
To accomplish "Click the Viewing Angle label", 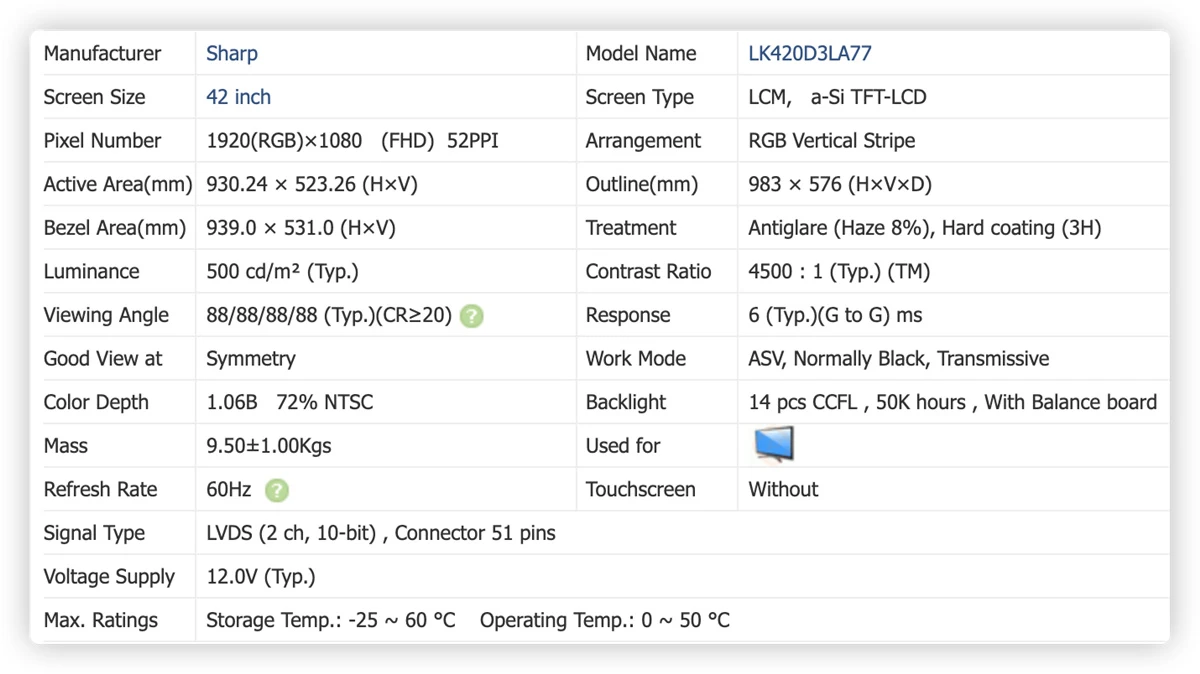I will pyautogui.click(x=106, y=315).
